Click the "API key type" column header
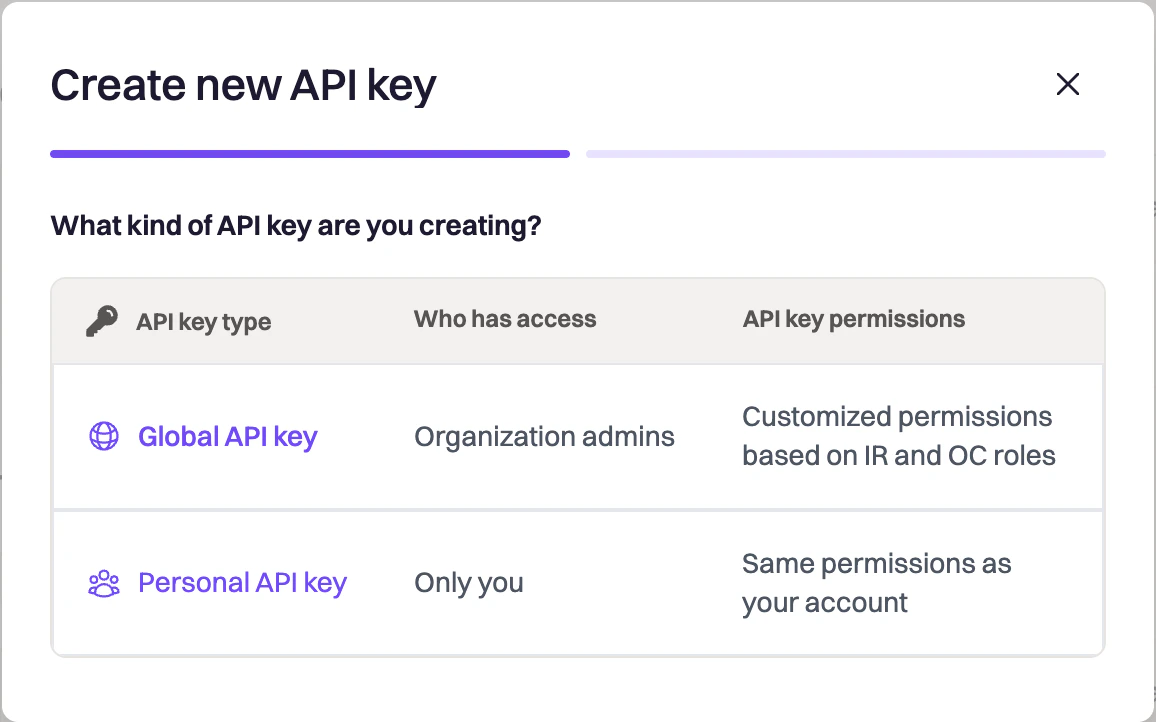Viewport: 1156px width, 722px height. (x=204, y=322)
